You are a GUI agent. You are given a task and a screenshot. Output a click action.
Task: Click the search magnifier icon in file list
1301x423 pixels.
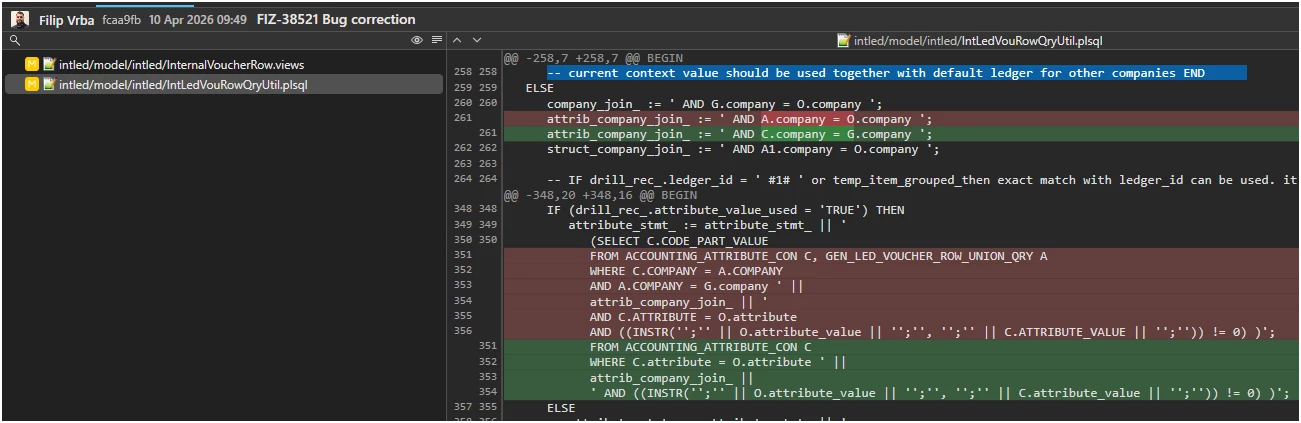point(14,41)
